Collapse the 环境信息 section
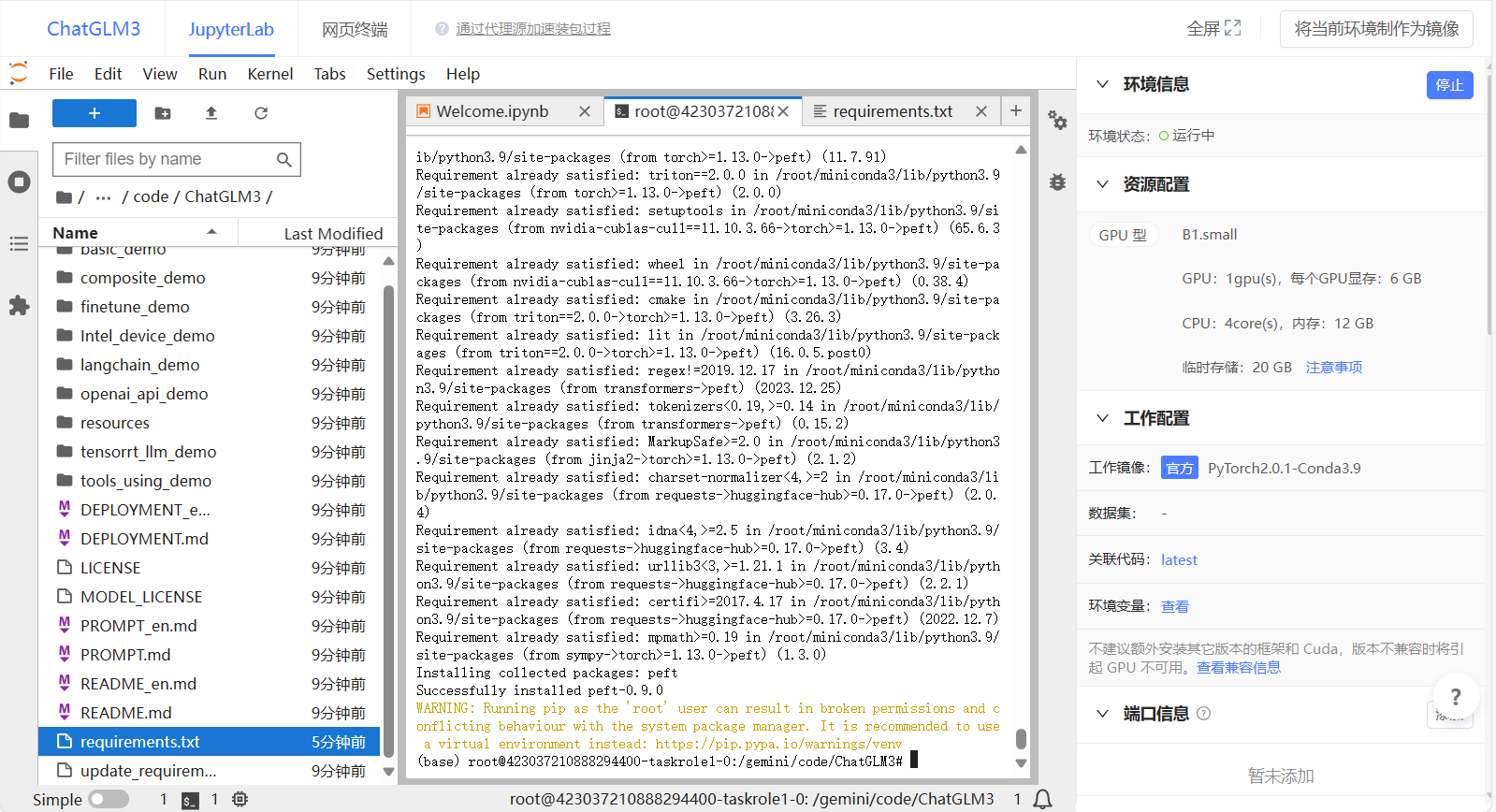The height and width of the screenshot is (812, 1496). [x=1103, y=84]
